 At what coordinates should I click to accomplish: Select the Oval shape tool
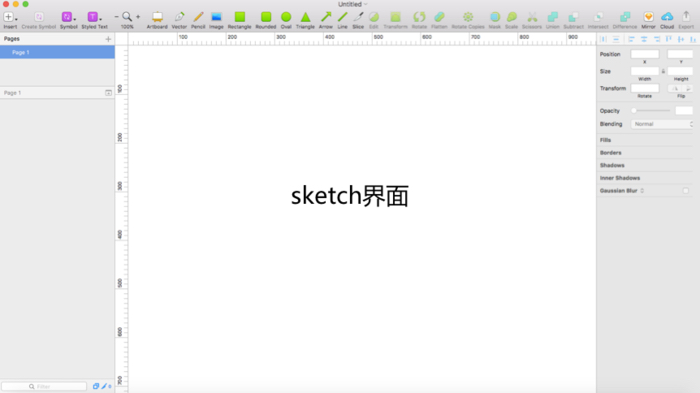(286, 17)
